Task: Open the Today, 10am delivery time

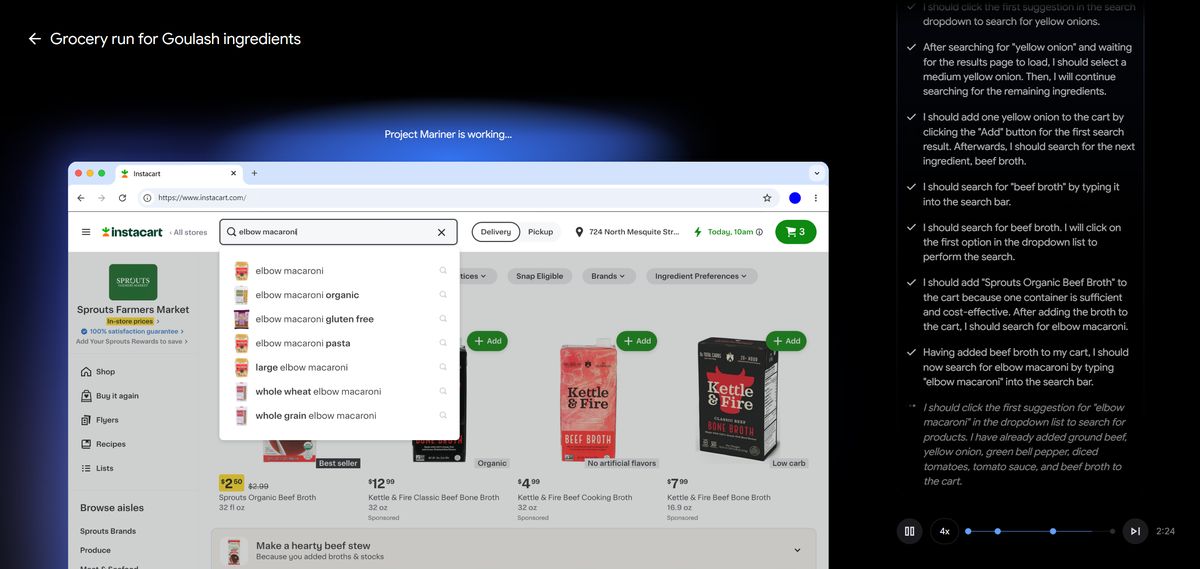Action: [x=728, y=232]
